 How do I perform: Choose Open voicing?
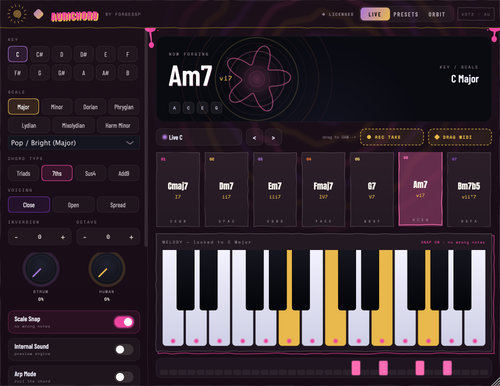tap(73, 205)
